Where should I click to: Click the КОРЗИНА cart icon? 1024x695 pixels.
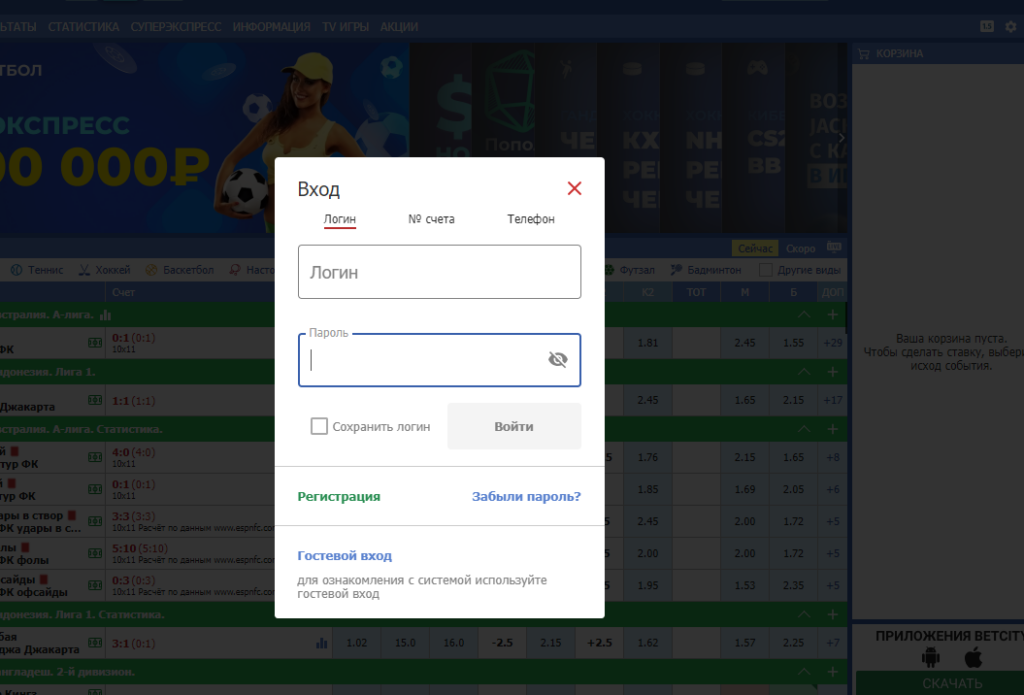click(864, 54)
